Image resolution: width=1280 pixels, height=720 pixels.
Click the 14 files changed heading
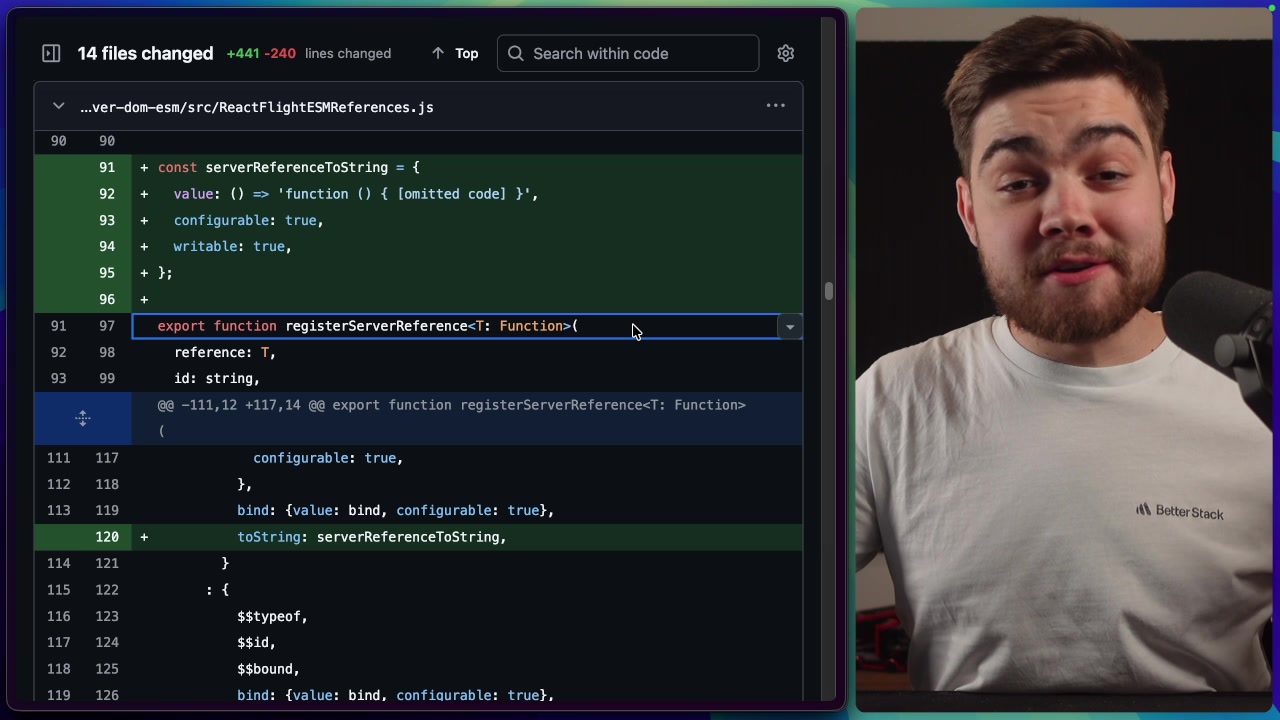[x=145, y=53]
